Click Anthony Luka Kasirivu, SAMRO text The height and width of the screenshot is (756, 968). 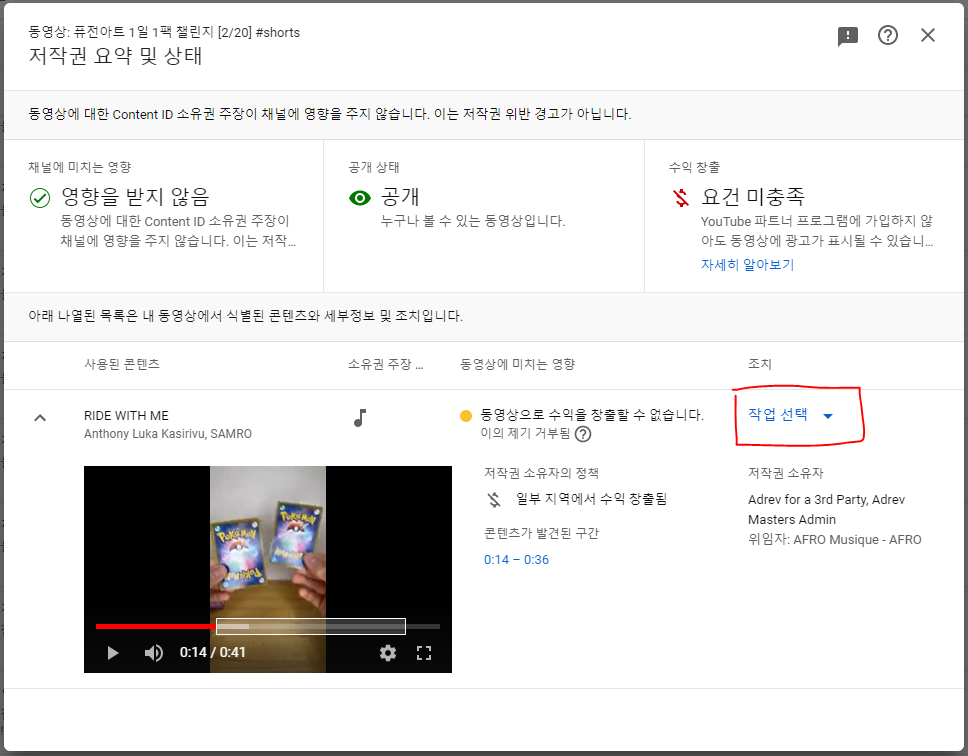click(x=168, y=434)
